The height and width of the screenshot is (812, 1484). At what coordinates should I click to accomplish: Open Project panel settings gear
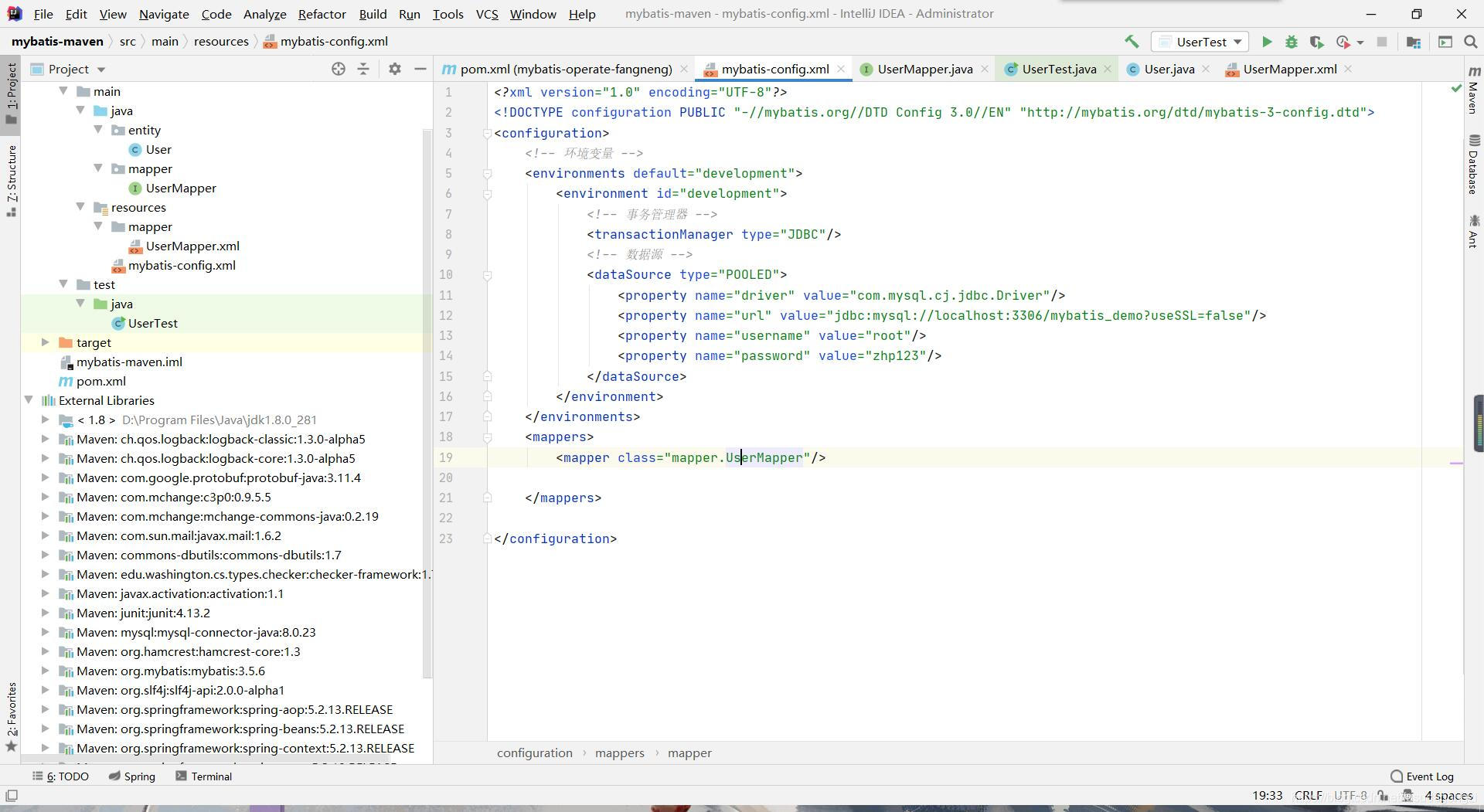(x=395, y=69)
